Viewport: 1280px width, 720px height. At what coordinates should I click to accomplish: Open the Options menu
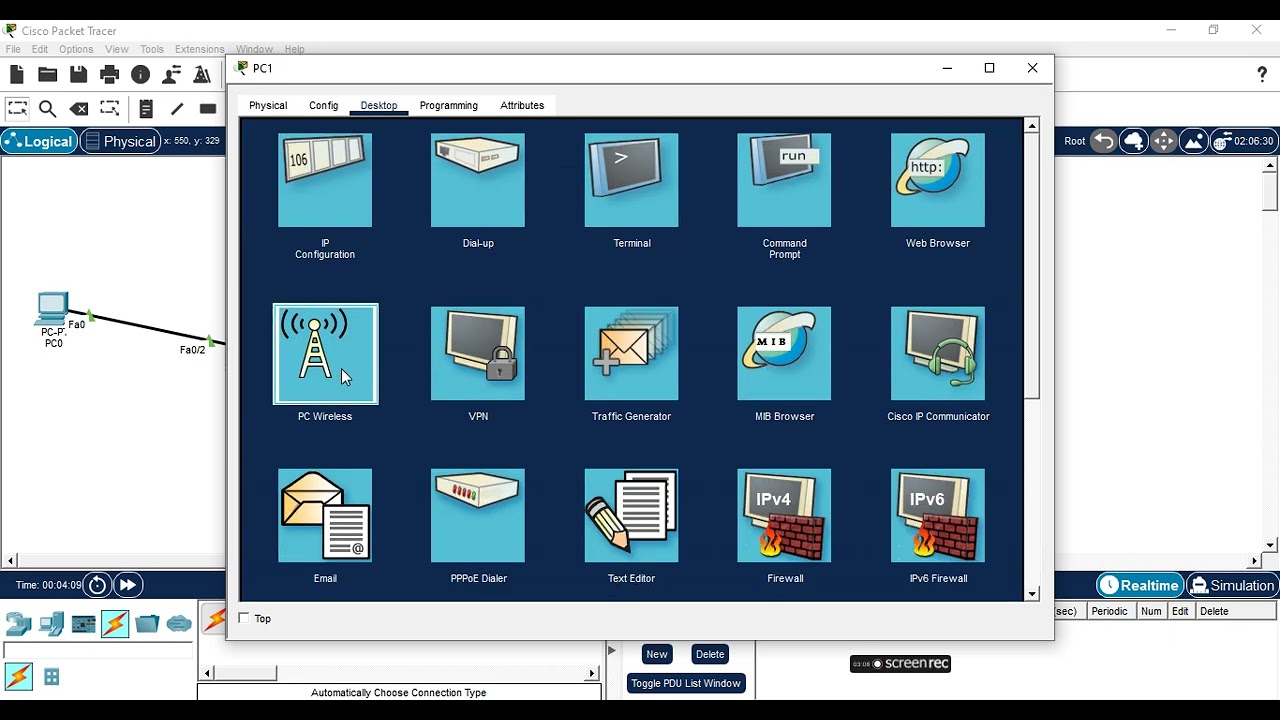[76, 49]
